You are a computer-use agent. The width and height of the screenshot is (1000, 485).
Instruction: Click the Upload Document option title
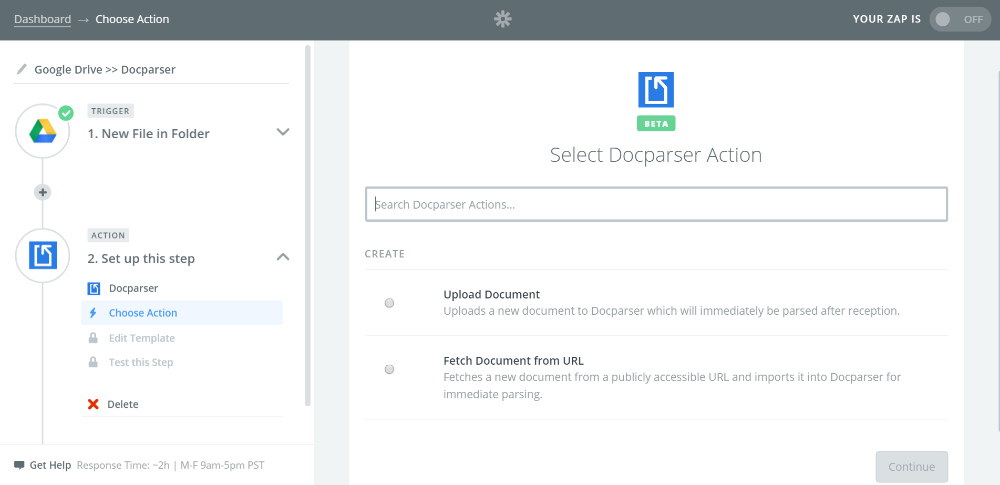click(492, 294)
